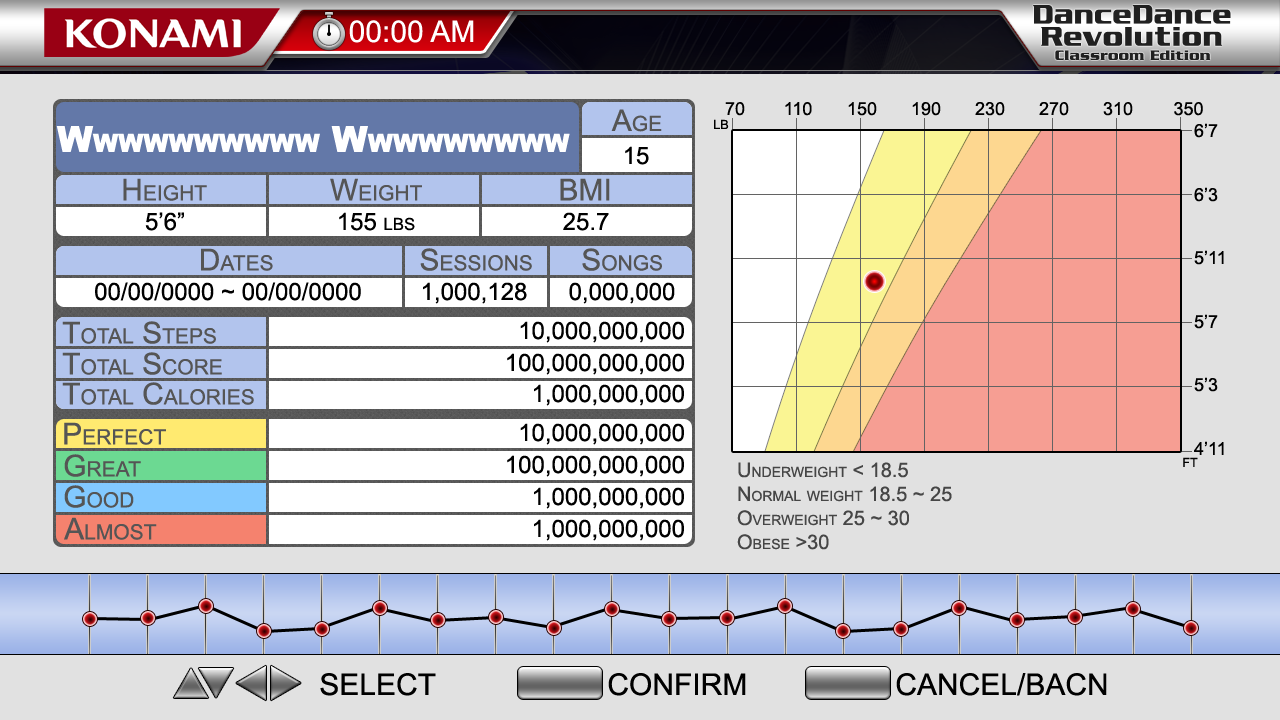Click the BMI value 25.7

coord(586,222)
